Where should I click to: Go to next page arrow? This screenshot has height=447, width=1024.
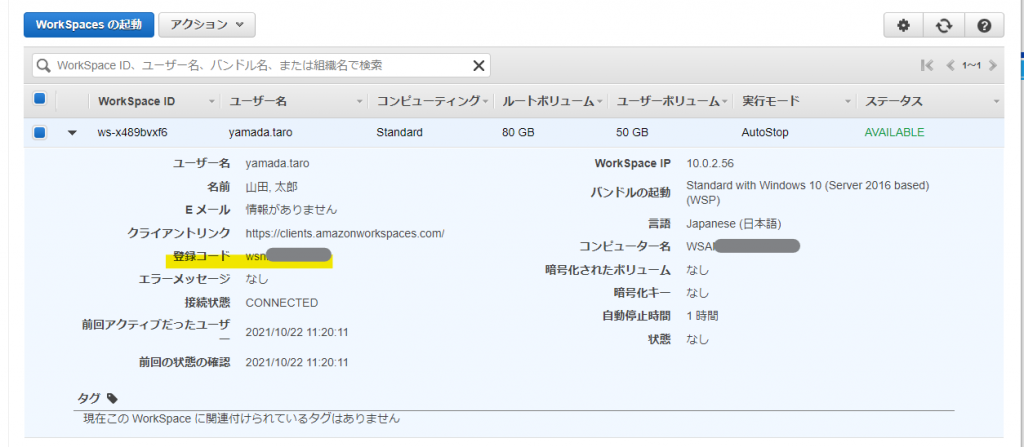[x=992, y=65]
